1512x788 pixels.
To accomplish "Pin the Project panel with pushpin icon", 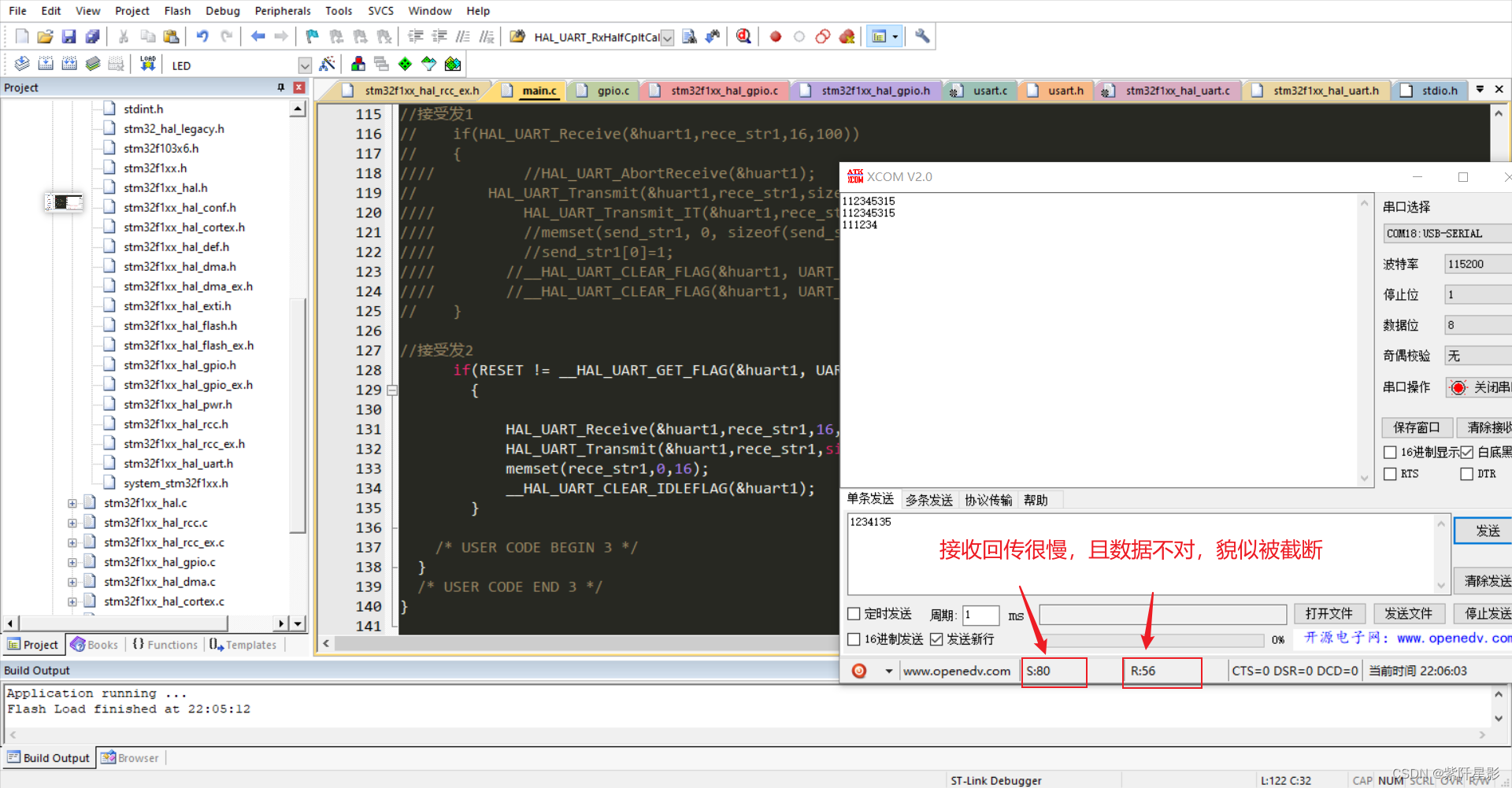I will (280, 87).
